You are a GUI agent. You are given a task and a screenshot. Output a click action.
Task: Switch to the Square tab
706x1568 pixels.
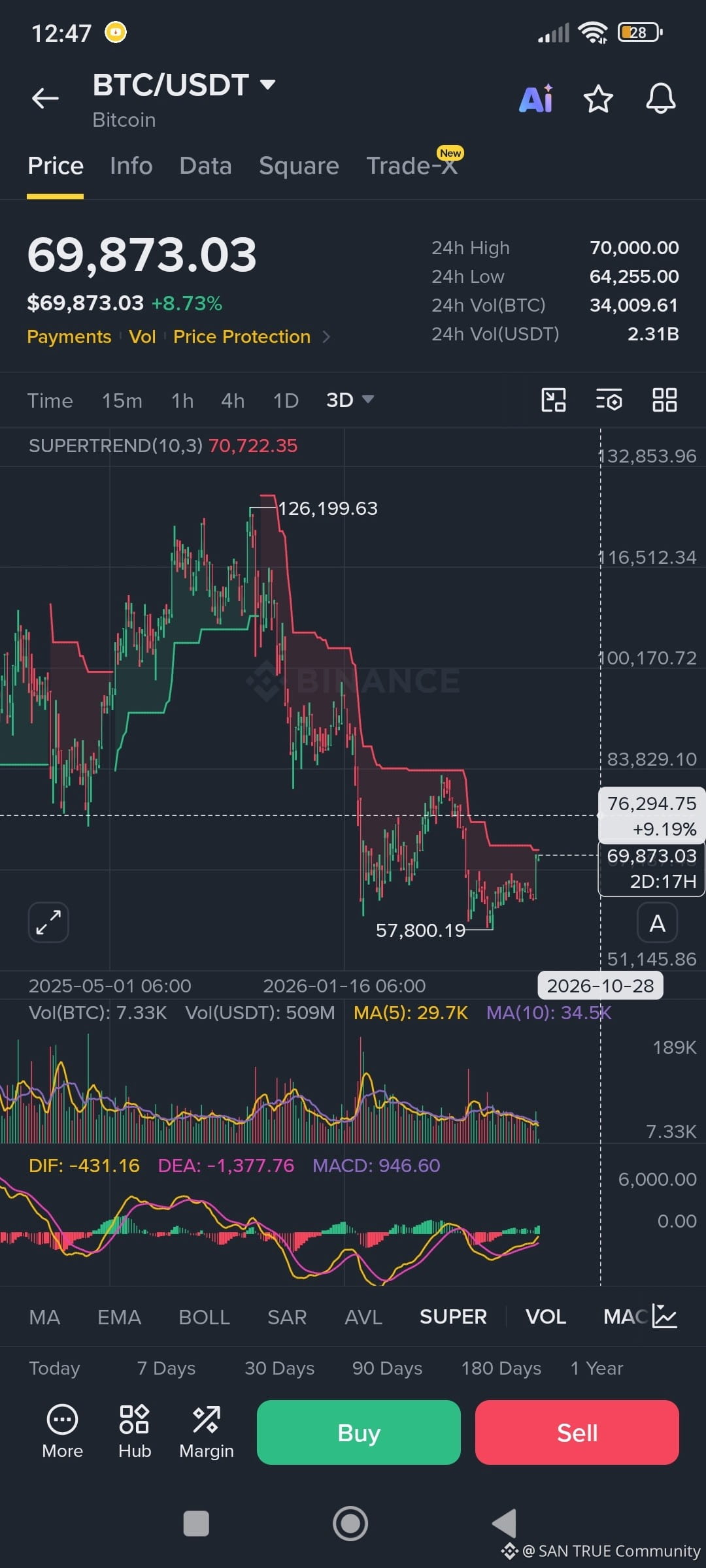pyautogui.click(x=299, y=166)
